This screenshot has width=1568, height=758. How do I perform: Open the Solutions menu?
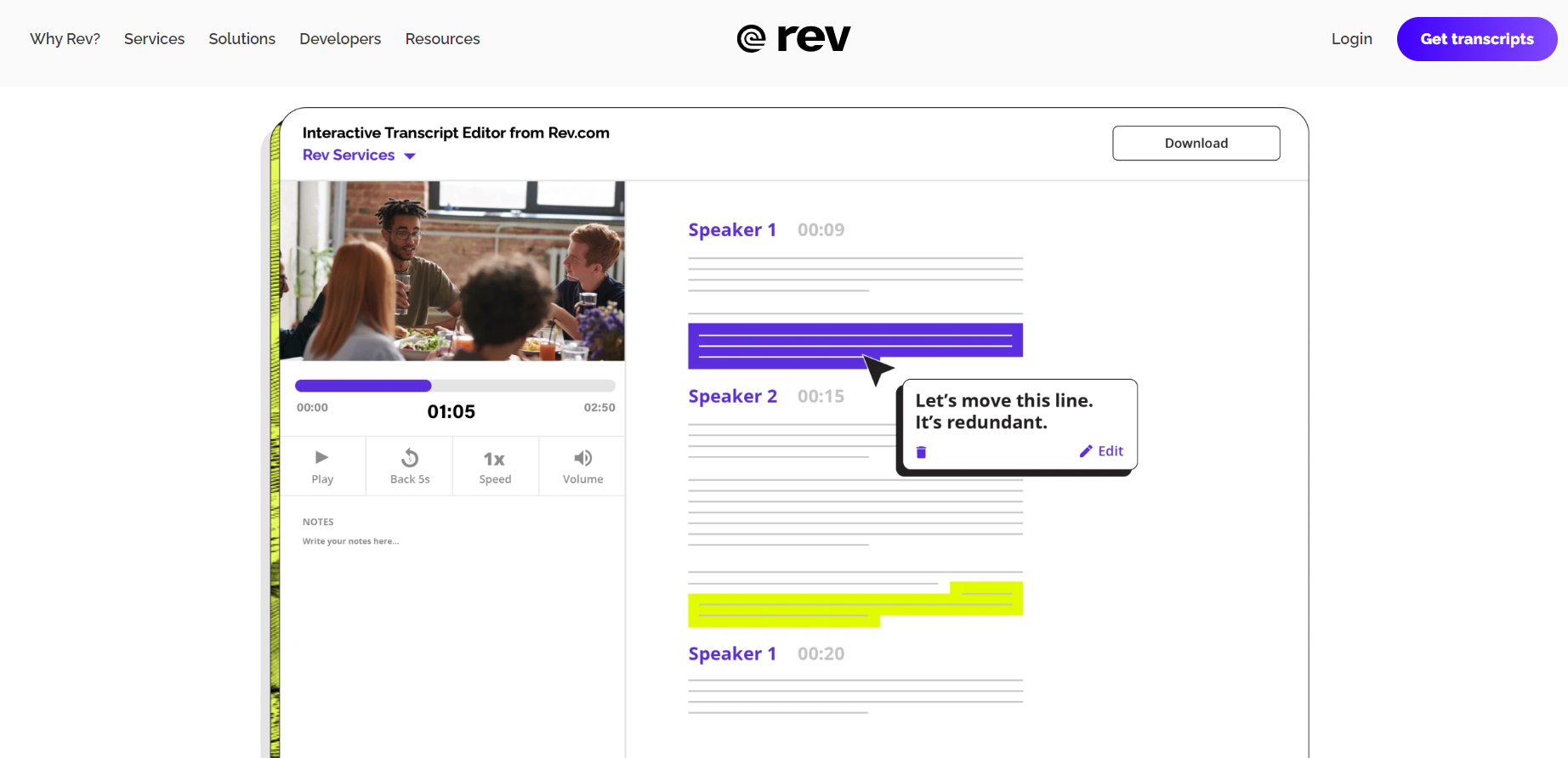242,39
